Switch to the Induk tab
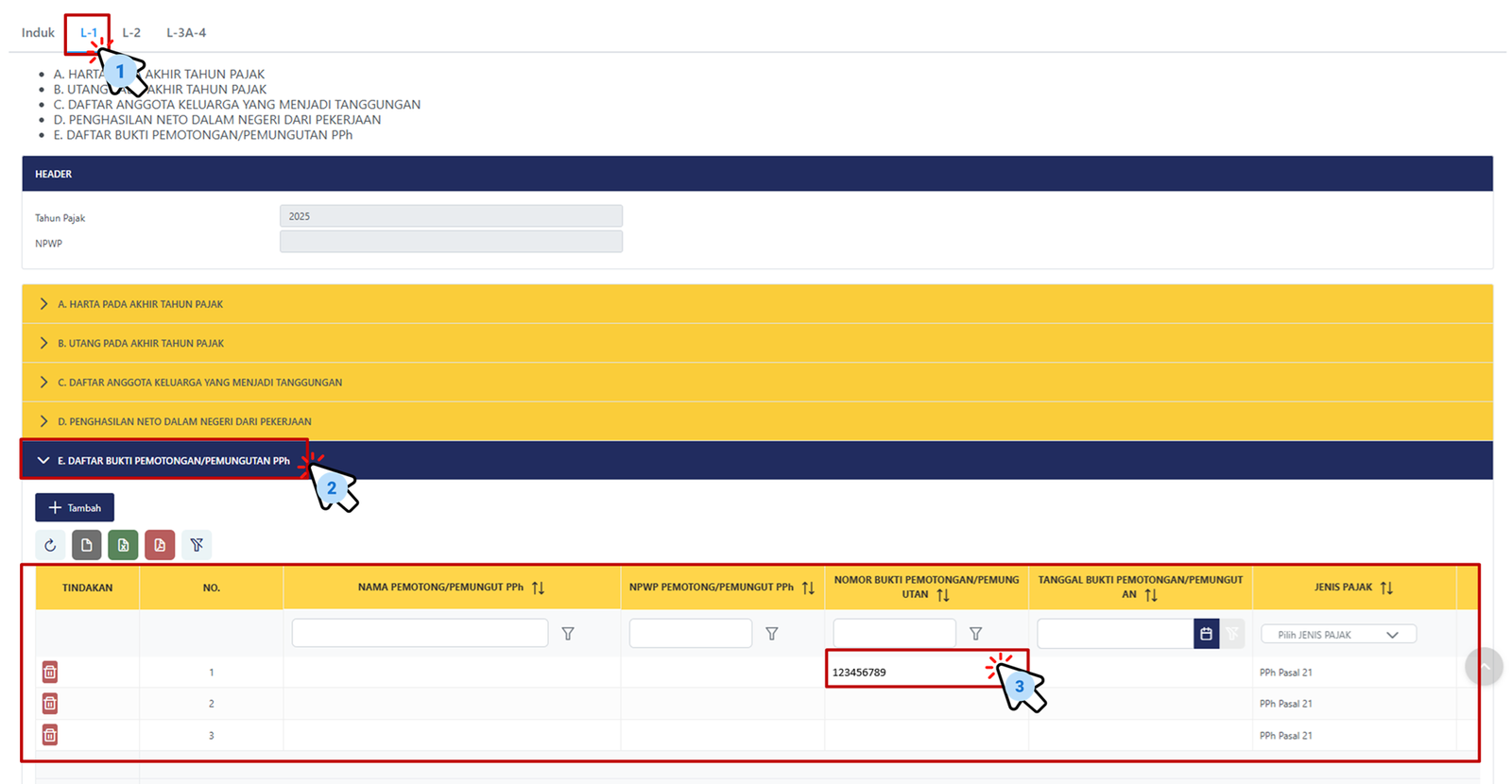The width and height of the screenshot is (1512, 784). click(x=38, y=32)
